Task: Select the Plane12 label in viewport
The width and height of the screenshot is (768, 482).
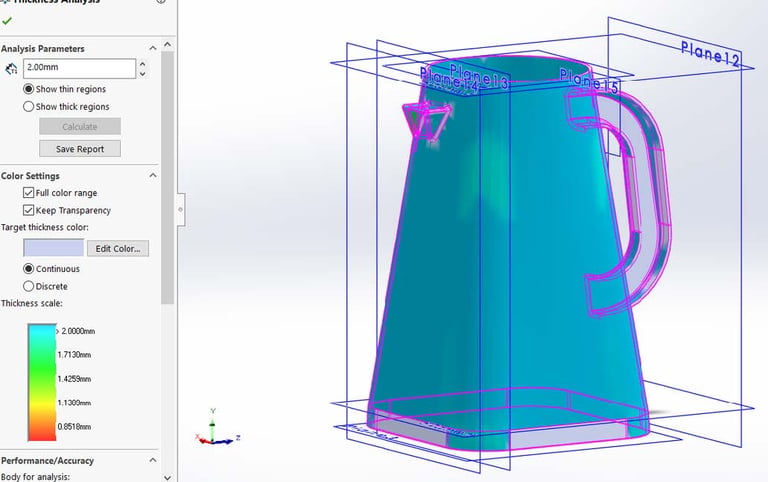Action: [710, 53]
